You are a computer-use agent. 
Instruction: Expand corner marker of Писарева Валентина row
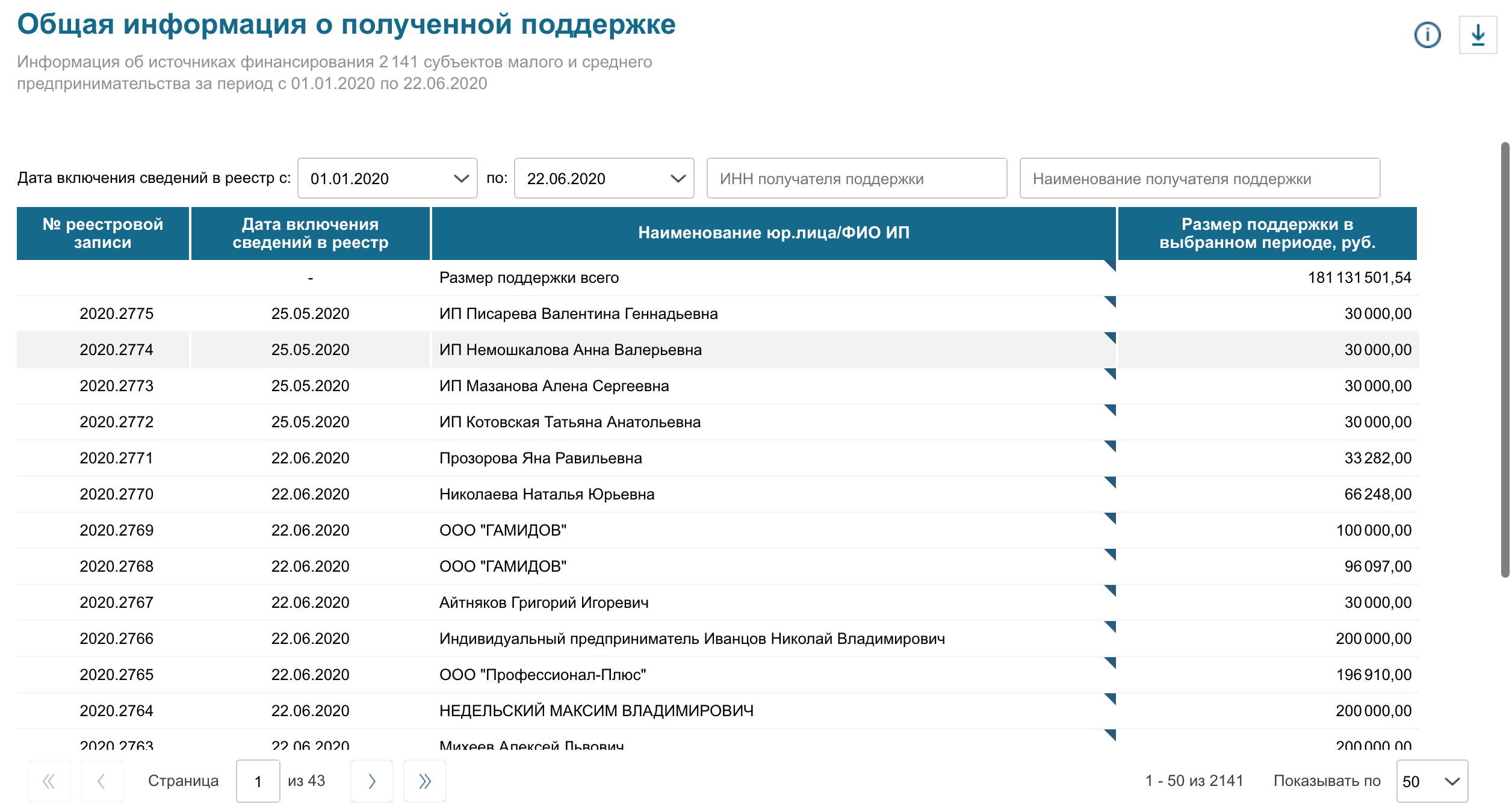tap(1111, 301)
